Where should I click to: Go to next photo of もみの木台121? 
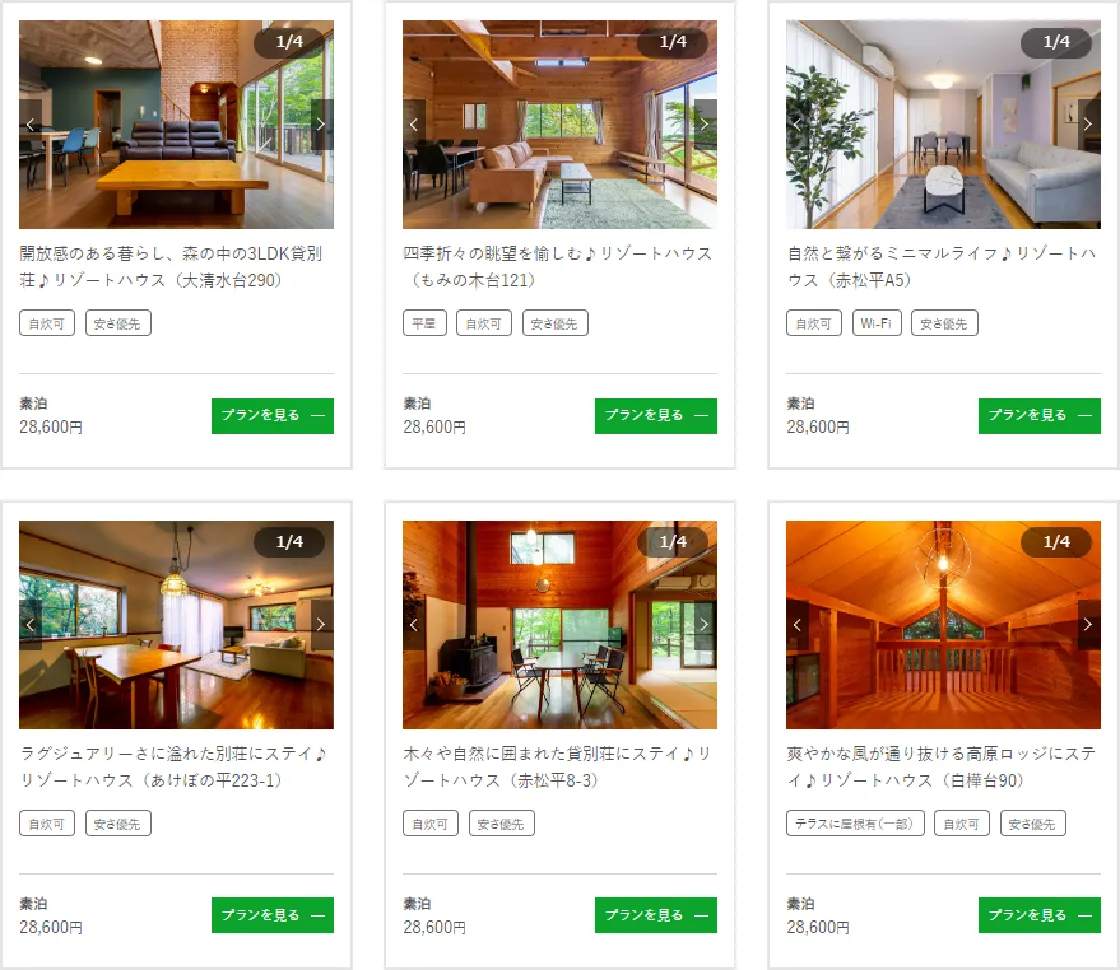[705, 124]
